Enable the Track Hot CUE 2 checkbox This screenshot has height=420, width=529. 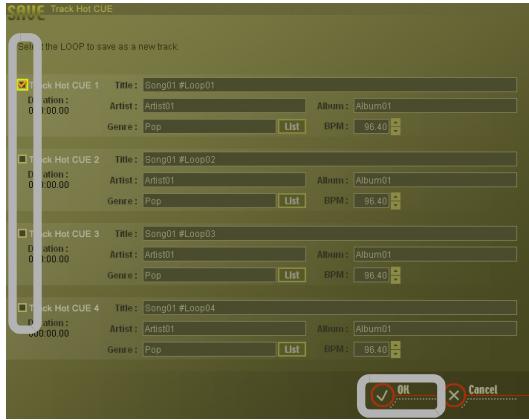(x=22, y=159)
